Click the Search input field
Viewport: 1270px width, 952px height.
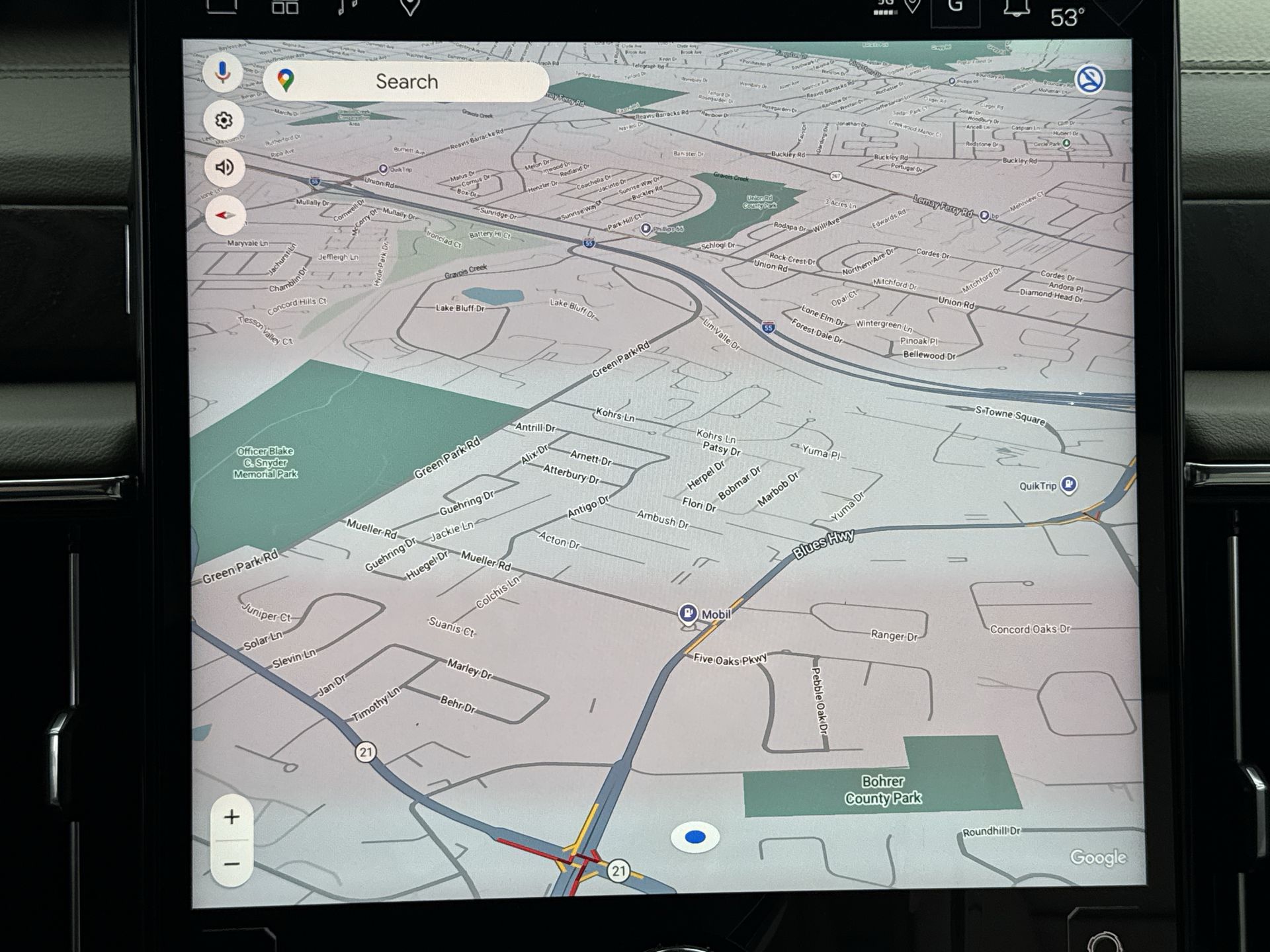coord(406,81)
